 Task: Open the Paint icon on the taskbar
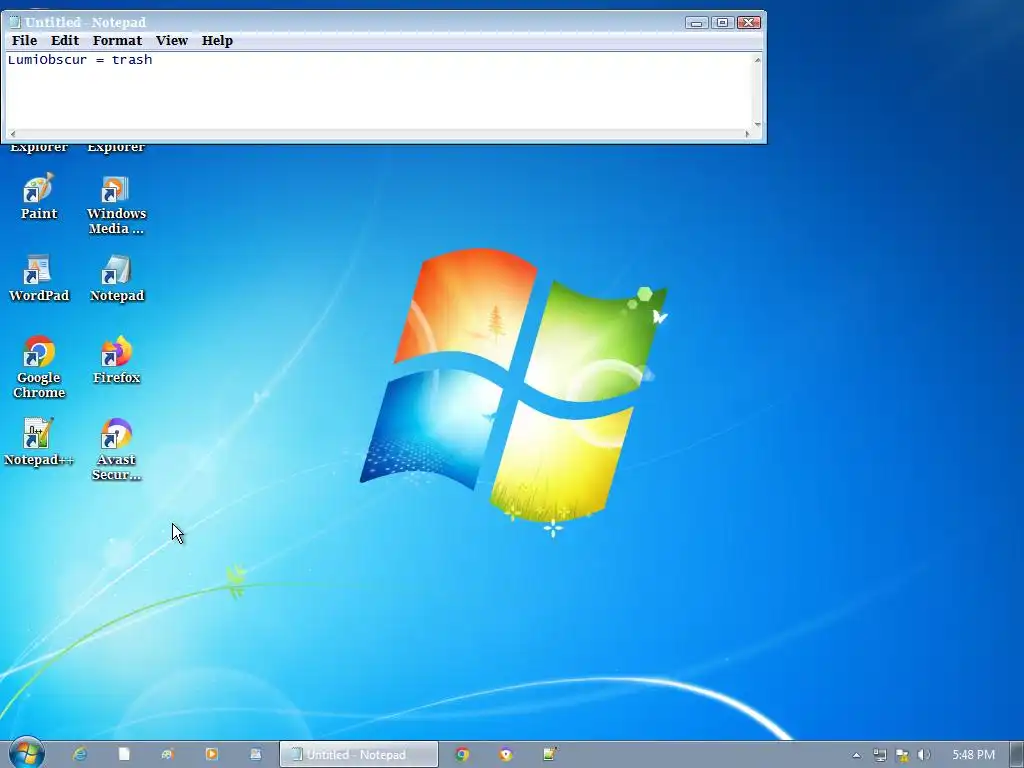click(x=167, y=754)
